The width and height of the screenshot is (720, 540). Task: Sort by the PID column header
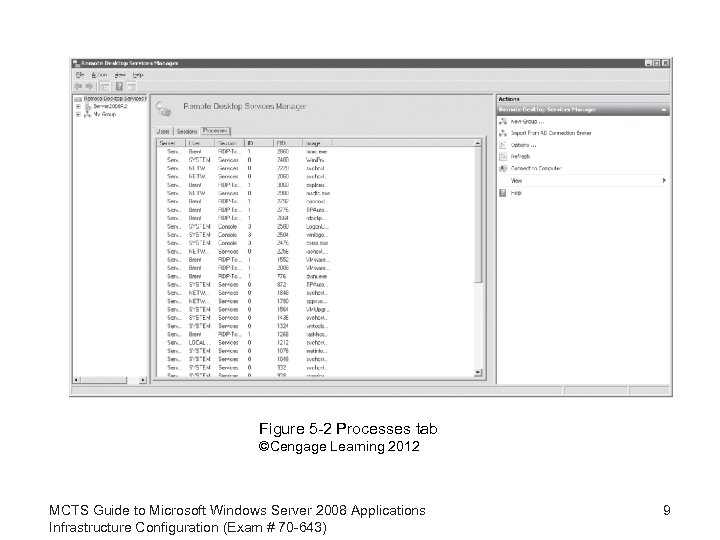(x=288, y=143)
